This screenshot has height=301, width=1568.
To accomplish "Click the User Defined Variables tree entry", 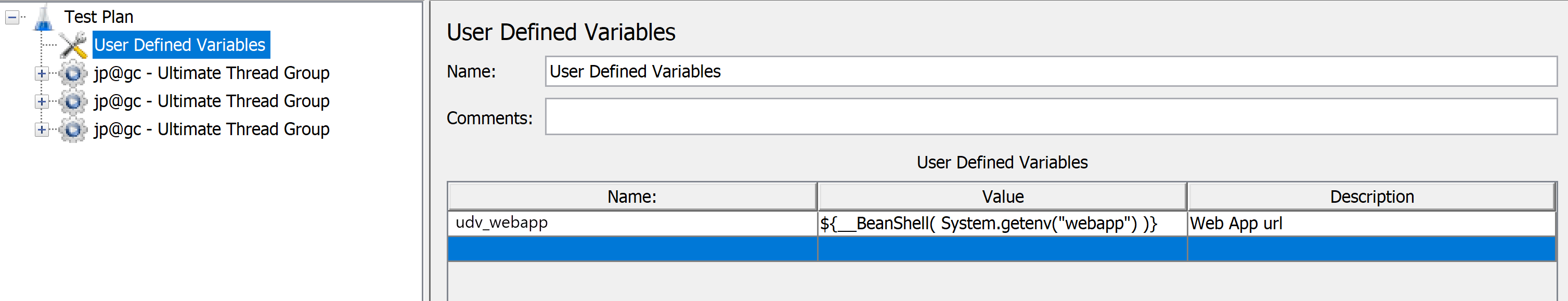I will pos(179,44).
